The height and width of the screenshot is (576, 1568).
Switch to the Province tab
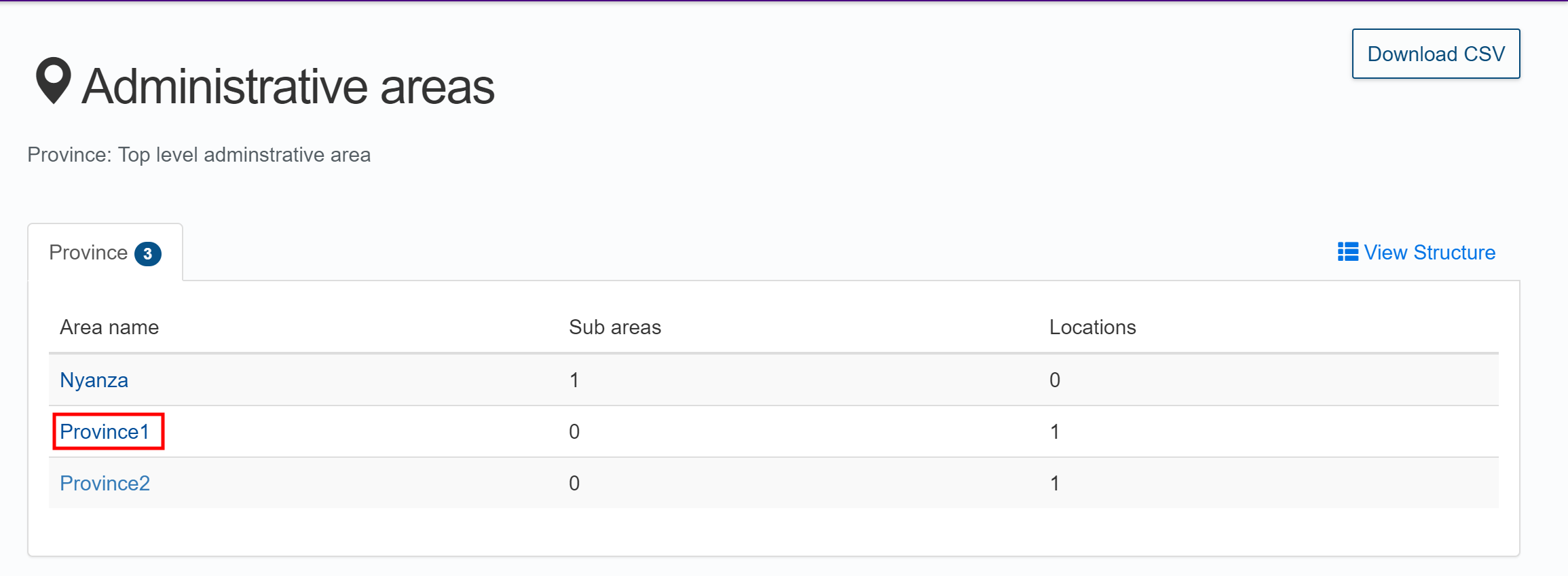[x=88, y=253]
